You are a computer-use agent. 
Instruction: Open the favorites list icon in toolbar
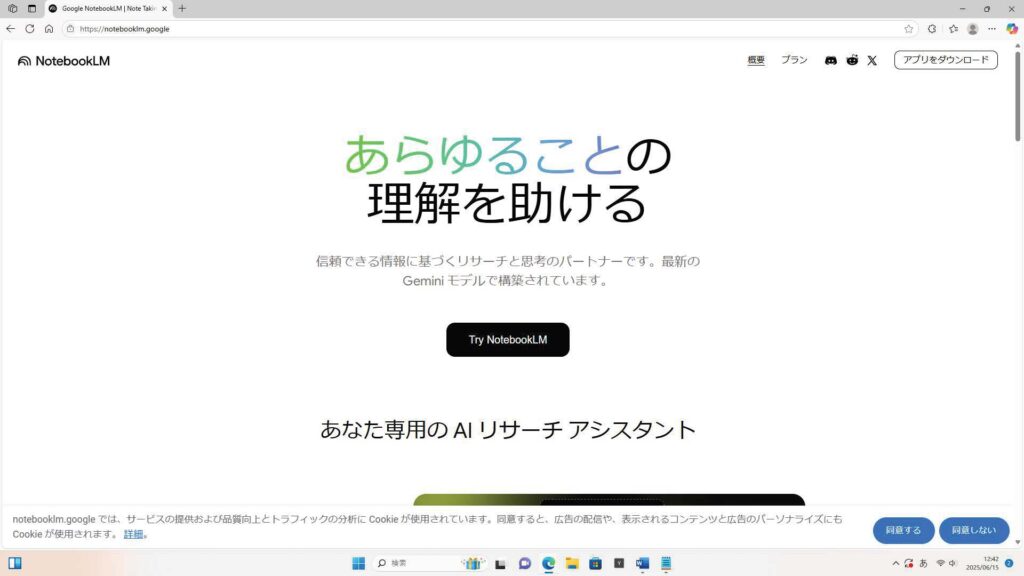tap(953, 29)
